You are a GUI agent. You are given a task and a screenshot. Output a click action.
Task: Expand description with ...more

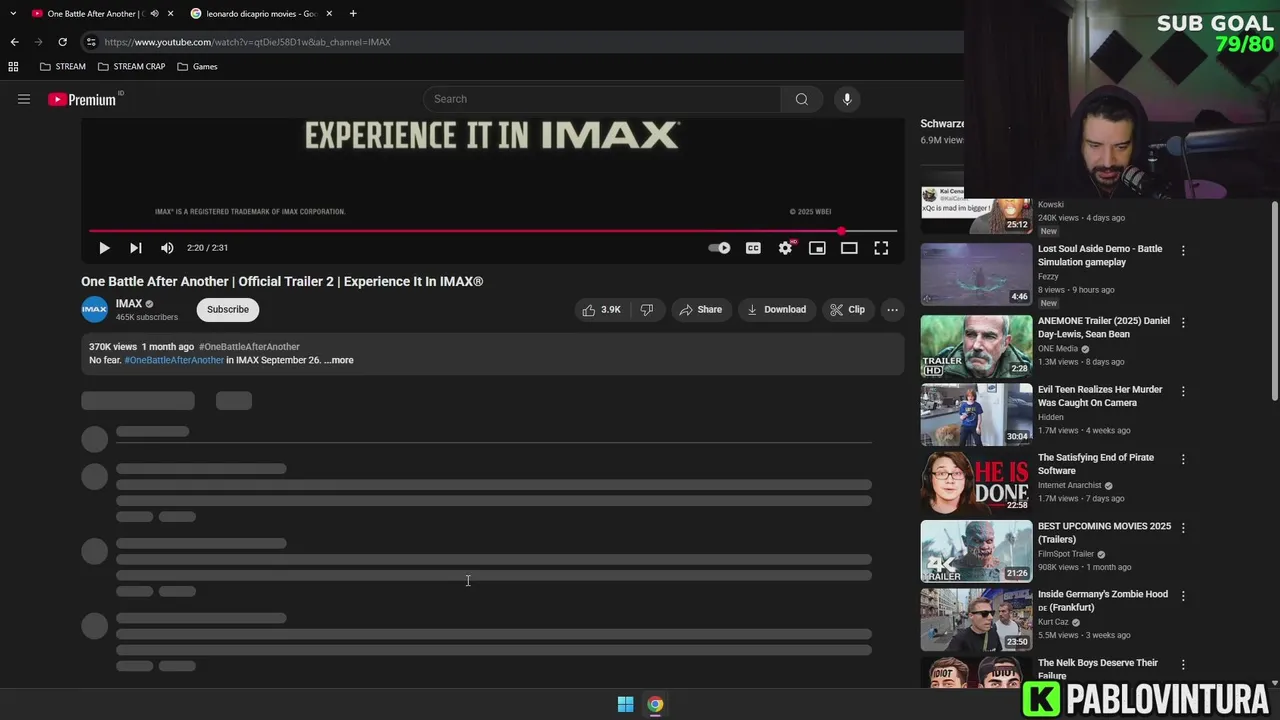pos(339,360)
